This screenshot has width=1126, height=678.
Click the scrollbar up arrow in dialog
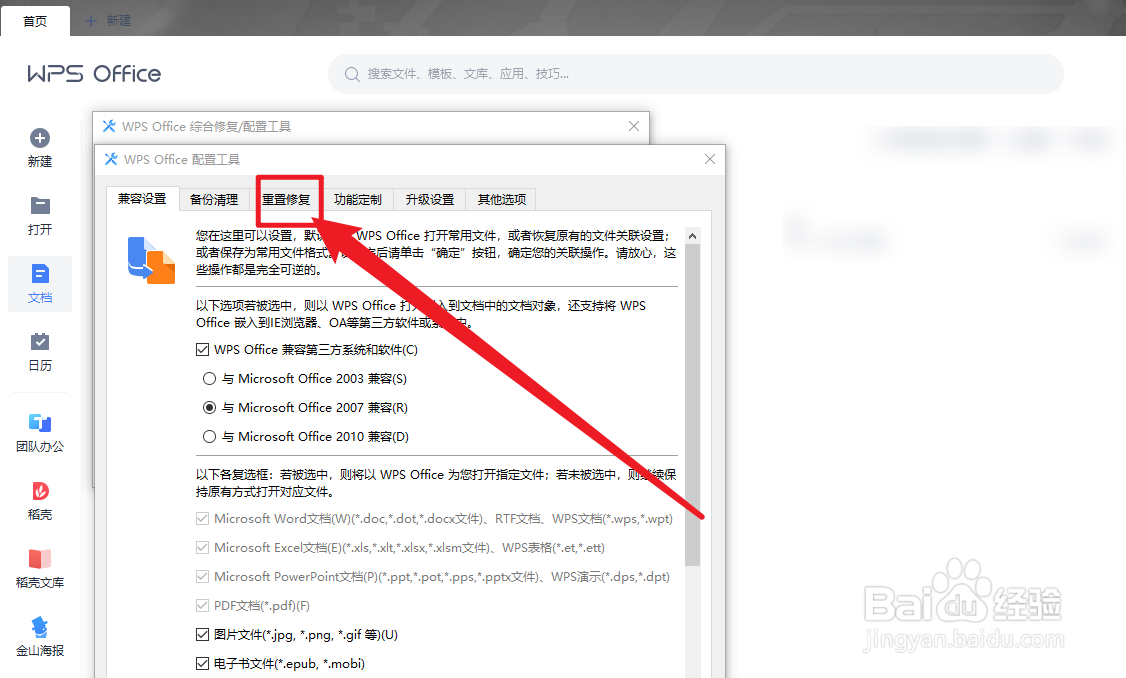click(692, 236)
